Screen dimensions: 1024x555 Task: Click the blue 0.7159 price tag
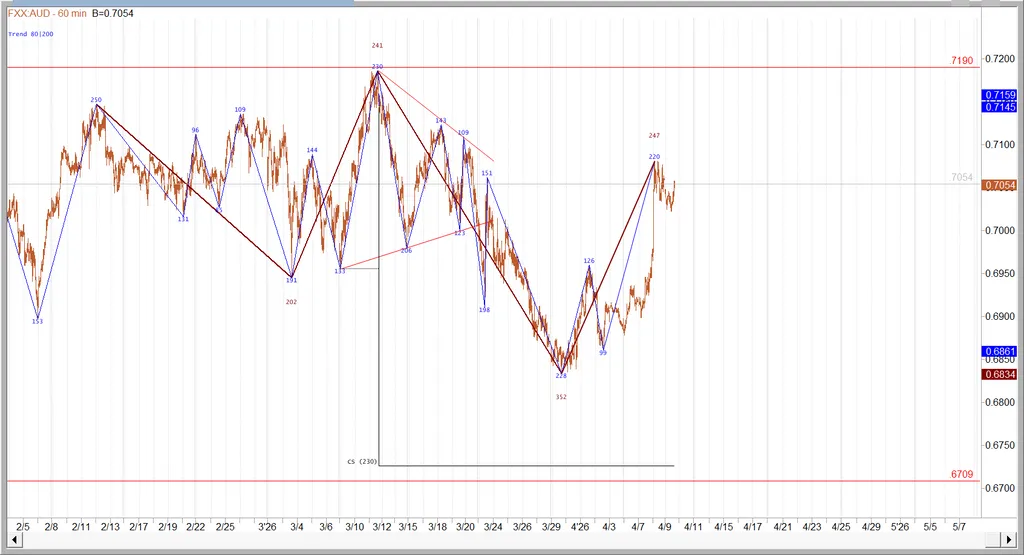click(x=1000, y=95)
